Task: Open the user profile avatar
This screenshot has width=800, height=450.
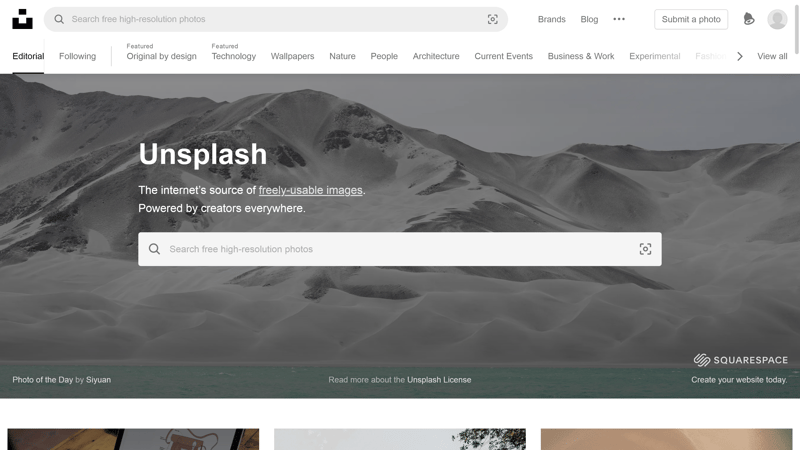Action: pyautogui.click(x=777, y=19)
